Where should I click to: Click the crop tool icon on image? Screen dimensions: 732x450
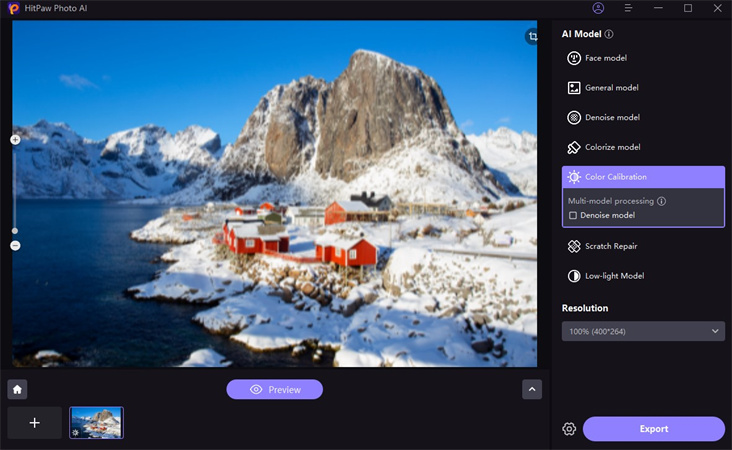(x=533, y=36)
